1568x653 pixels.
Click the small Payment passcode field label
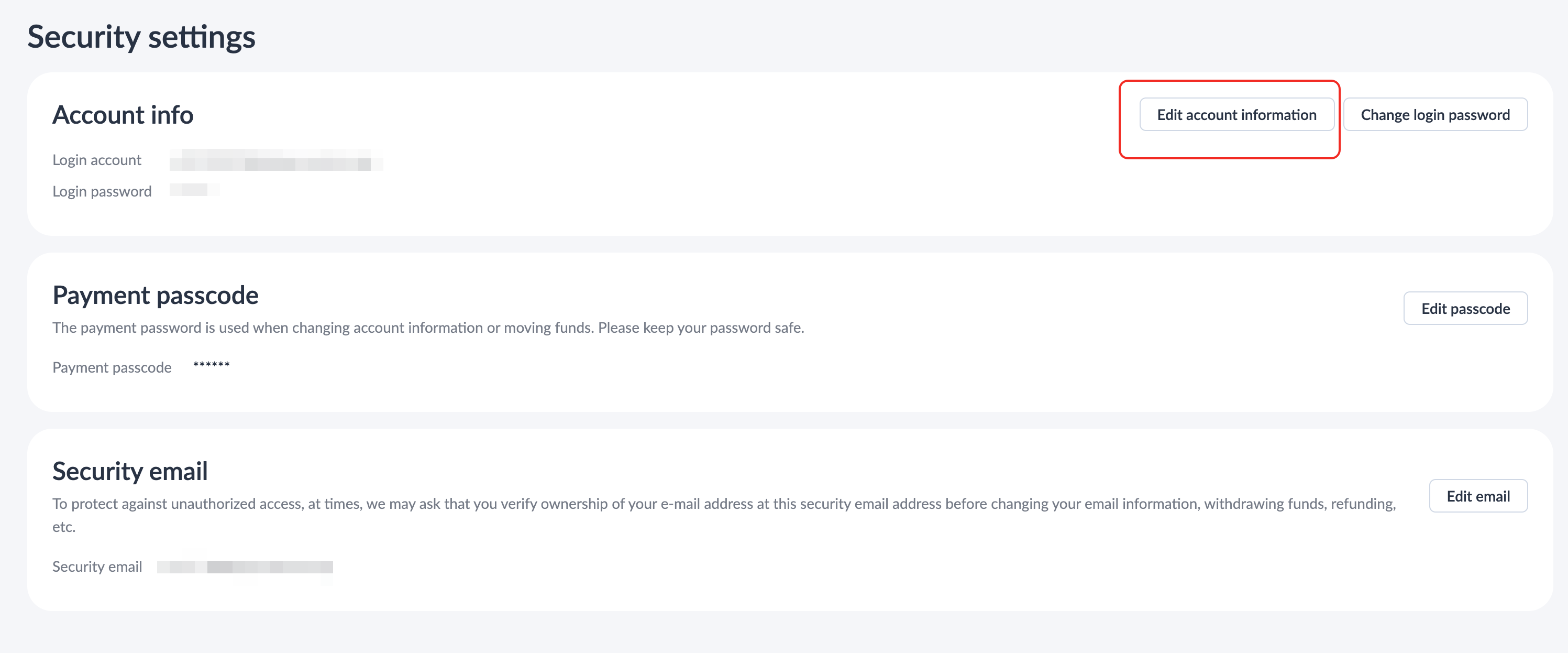(x=112, y=367)
